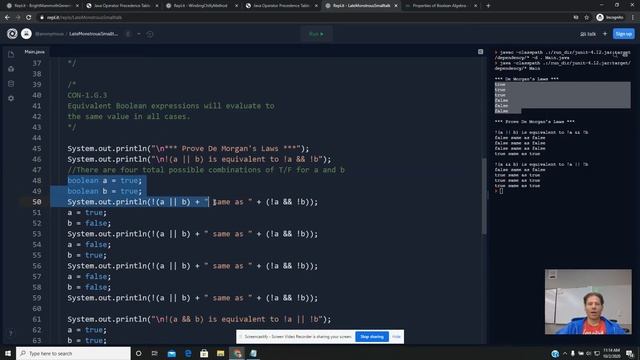The height and width of the screenshot is (360, 640).
Task: Click the LateMonstrousSmallT... repl name
Action: [93, 34]
